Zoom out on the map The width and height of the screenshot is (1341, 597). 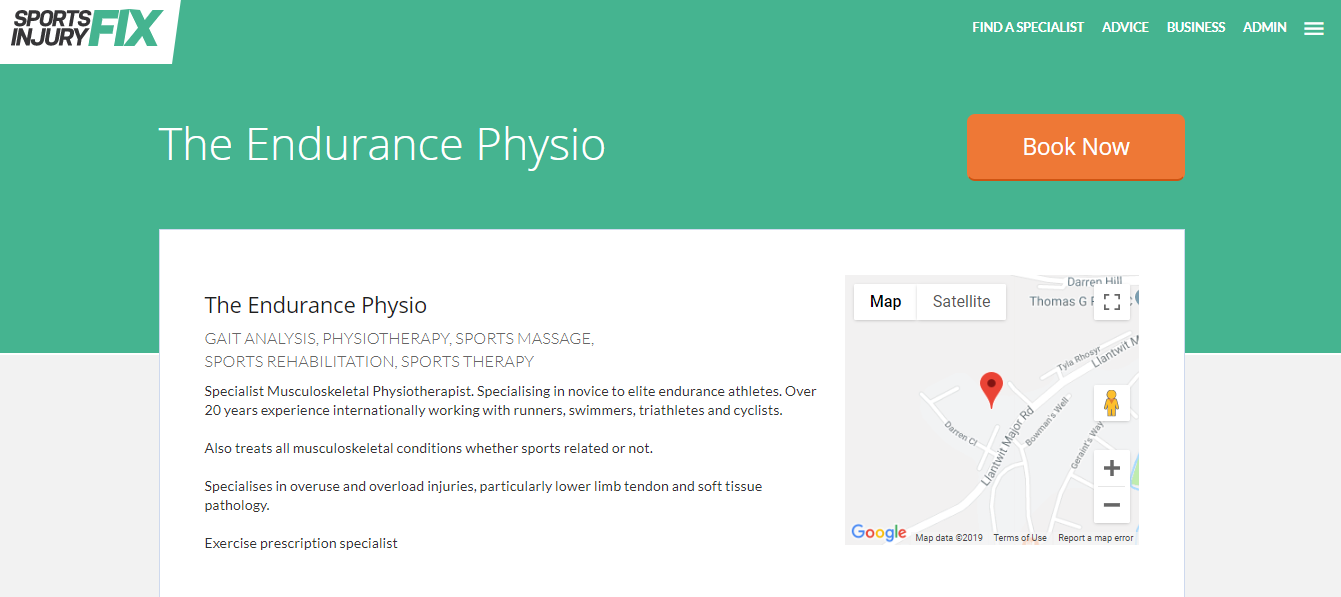click(x=1111, y=505)
